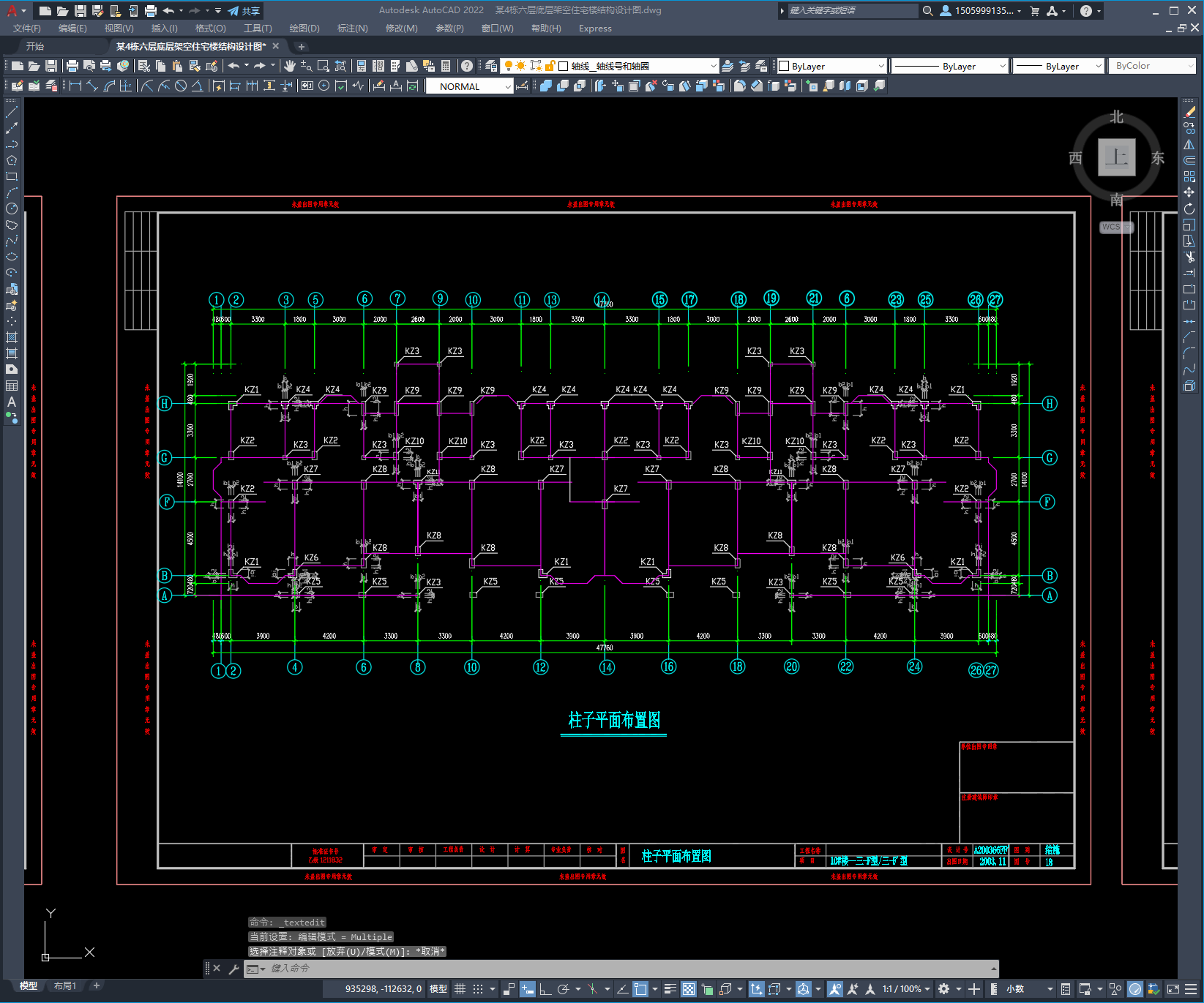Click the Linear dimension tool icon

click(75, 86)
